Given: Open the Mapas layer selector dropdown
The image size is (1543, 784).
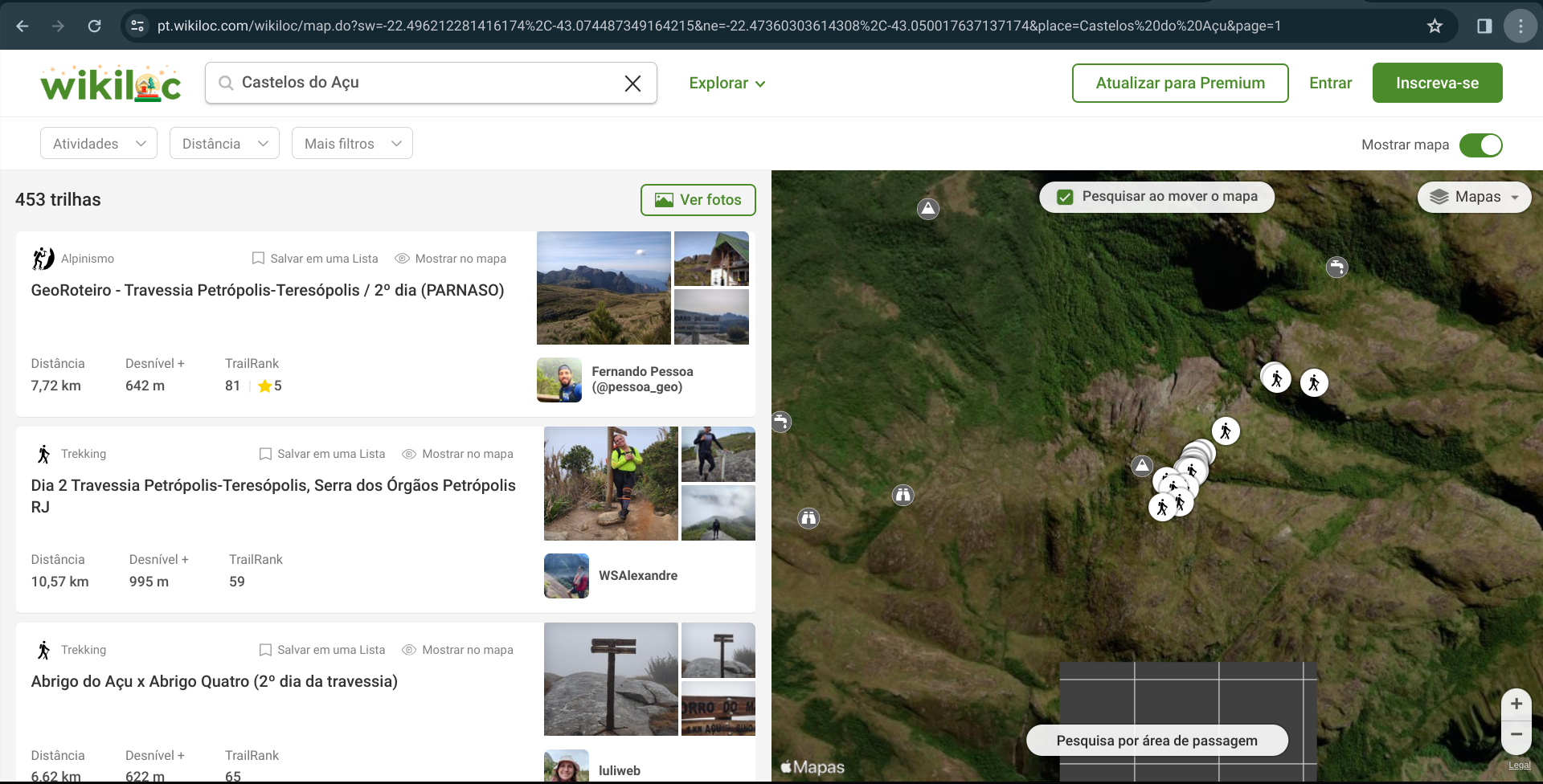Looking at the screenshot, I should (1474, 197).
